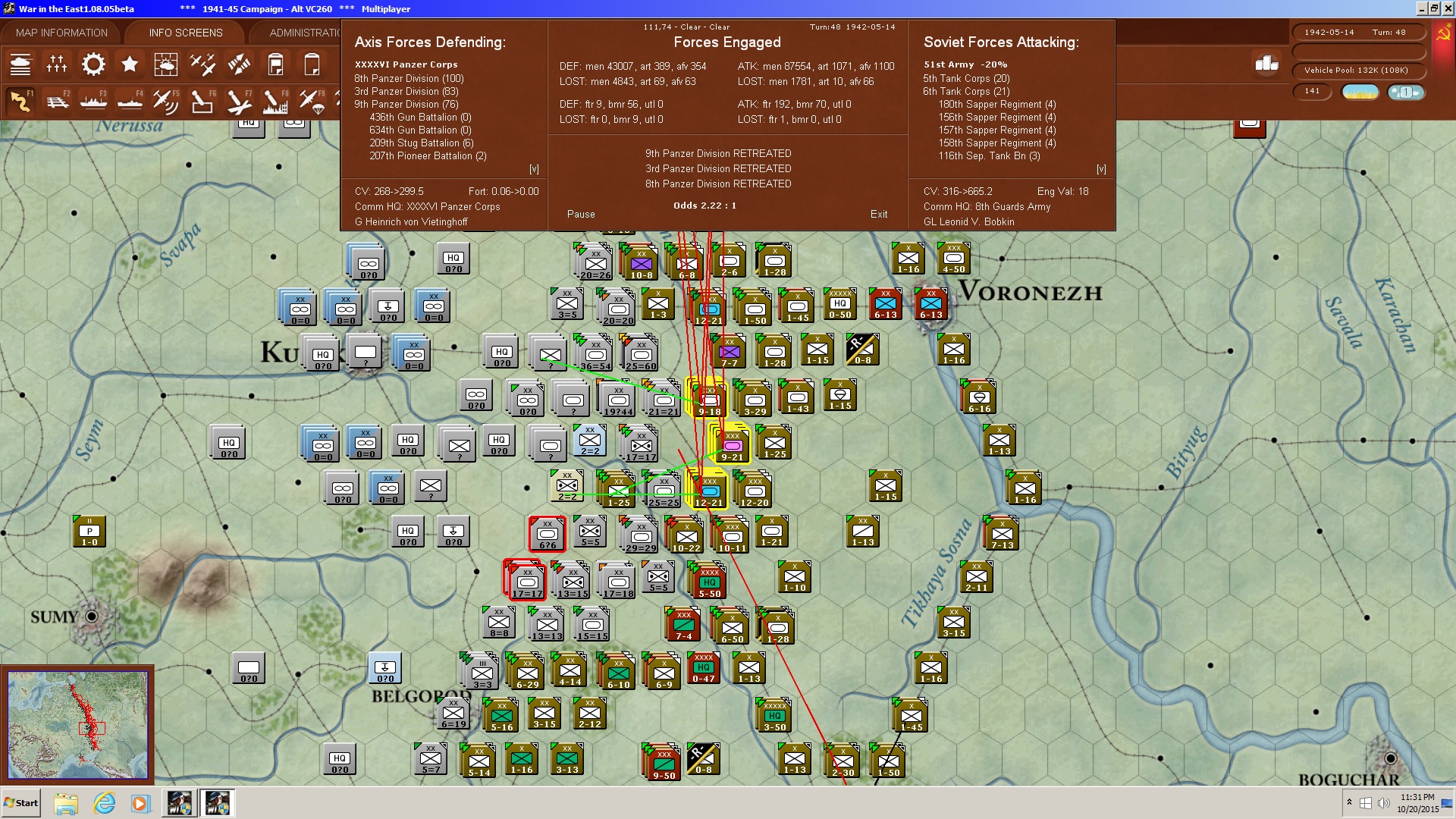Open the ADMINISTRATION tab
This screenshot has width=1456, height=819.
(x=305, y=33)
